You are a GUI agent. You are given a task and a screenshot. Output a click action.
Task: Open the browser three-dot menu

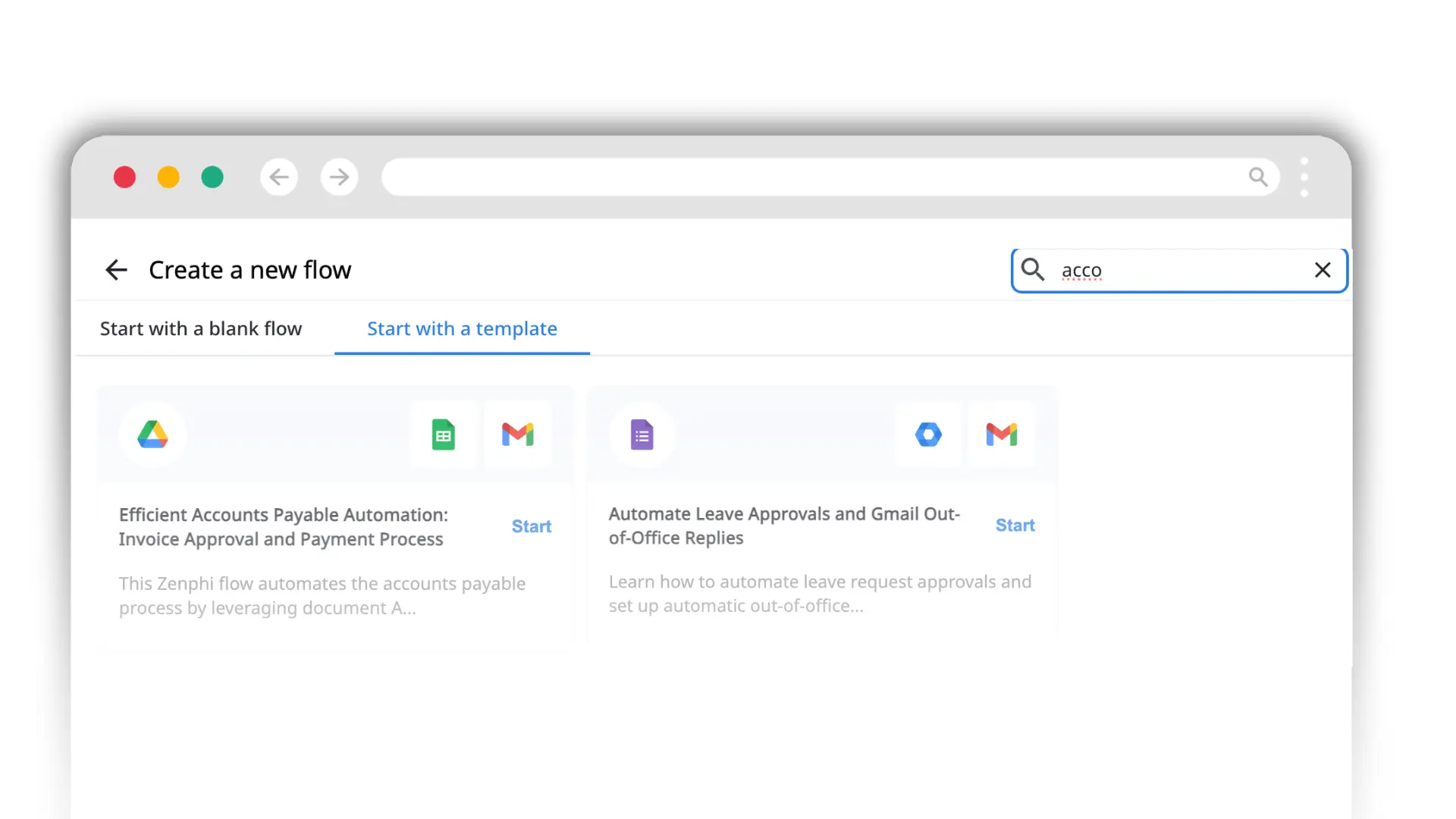coord(1304,177)
